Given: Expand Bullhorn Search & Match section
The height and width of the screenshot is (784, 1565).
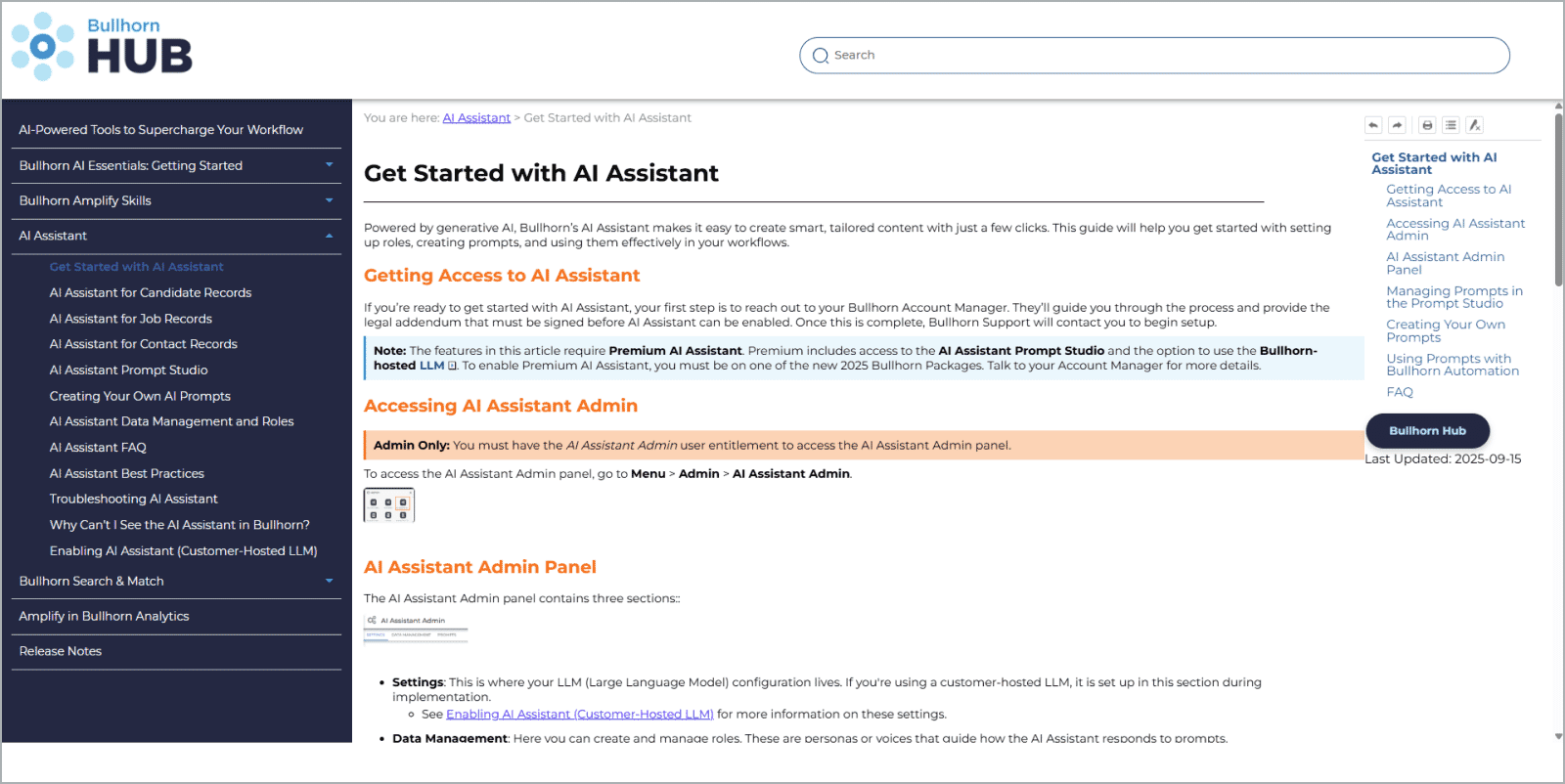Looking at the screenshot, I should click(x=331, y=582).
